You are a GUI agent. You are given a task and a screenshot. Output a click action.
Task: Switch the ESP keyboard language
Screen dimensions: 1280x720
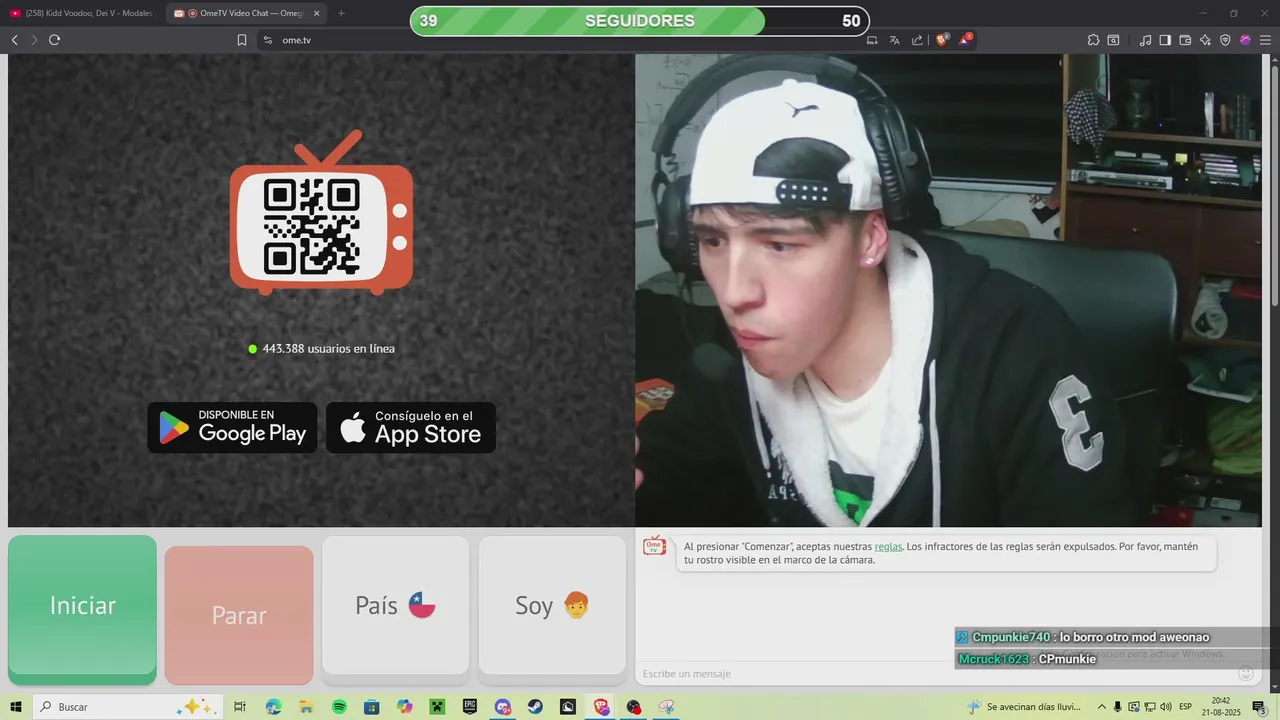click(x=1185, y=707)
